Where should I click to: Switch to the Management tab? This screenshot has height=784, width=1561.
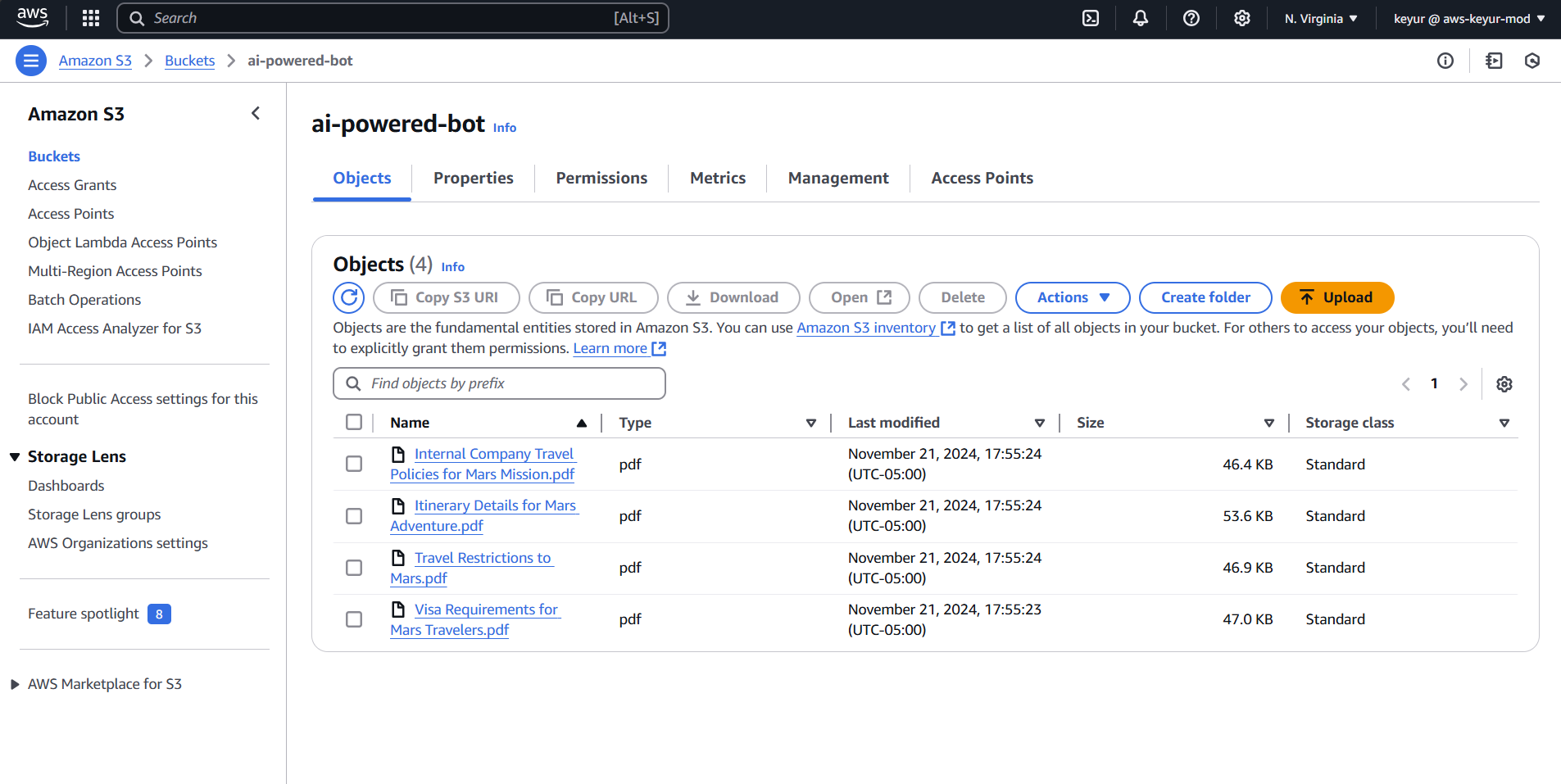[838, 178]
